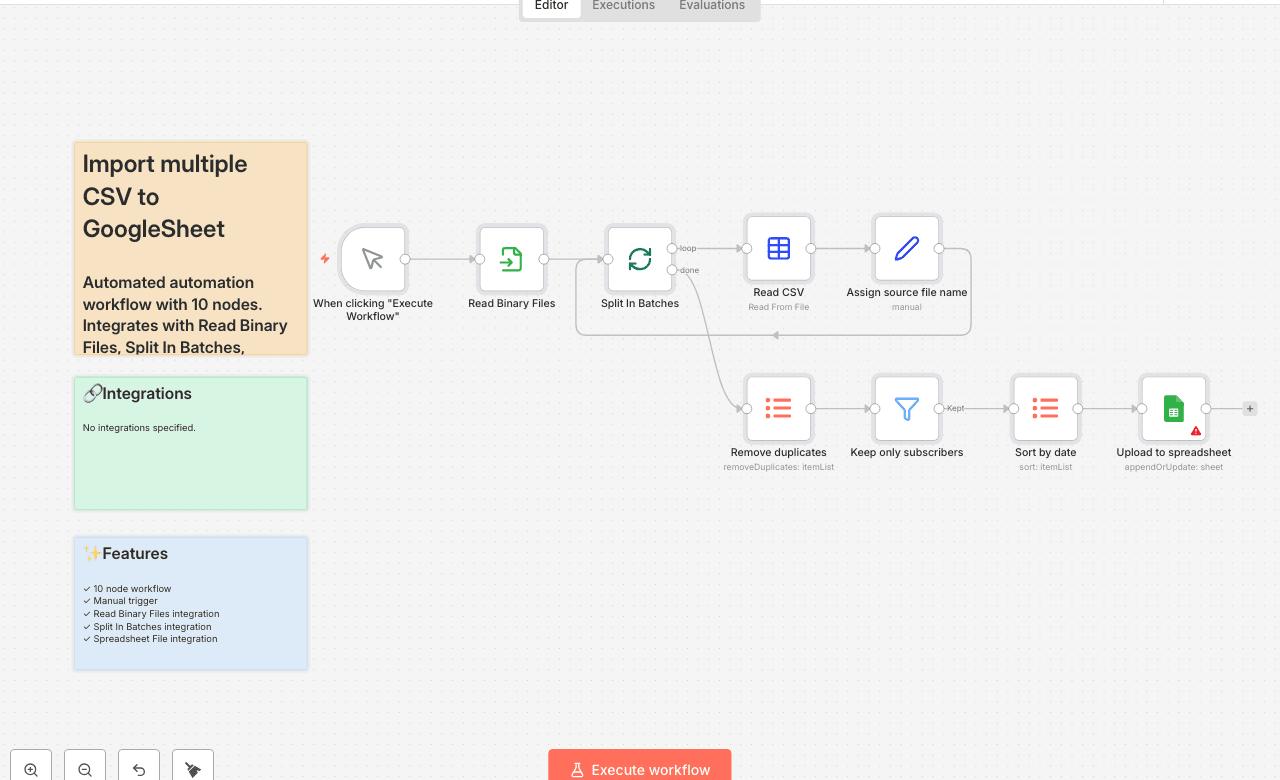
Task: Select the Editor tab
Action: click(551, 6)
